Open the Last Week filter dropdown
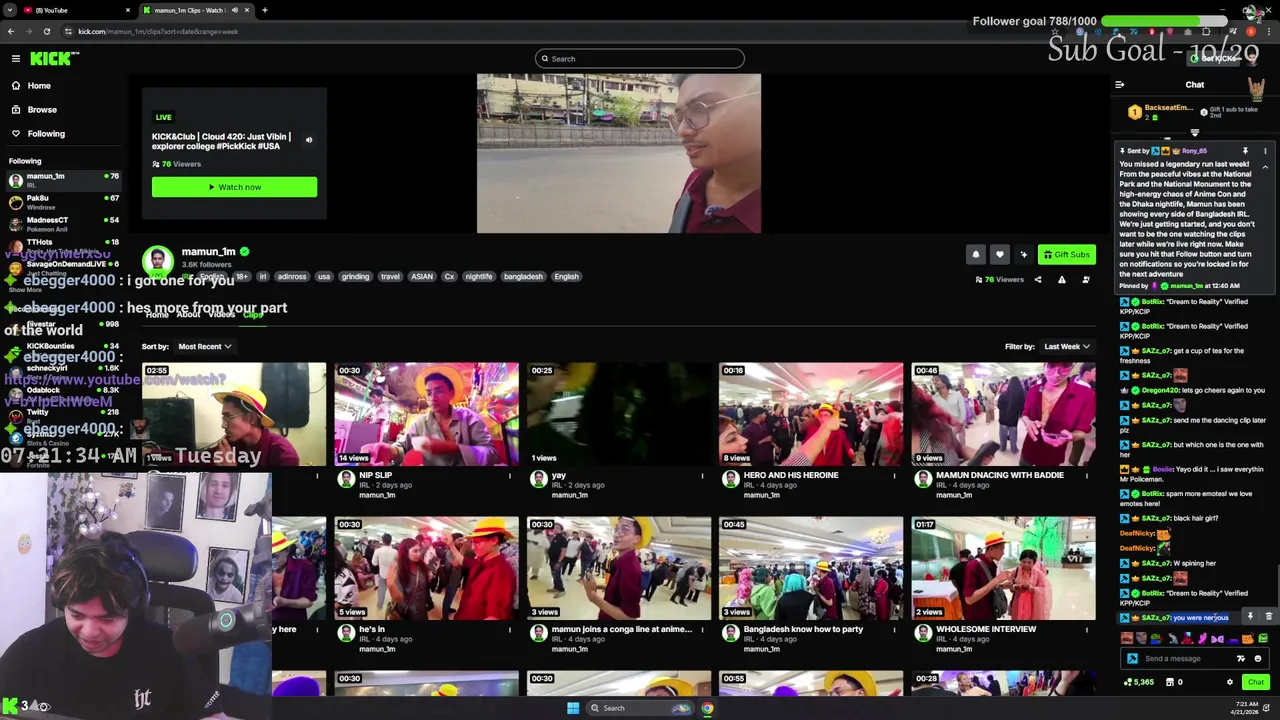 (1067, 347)
